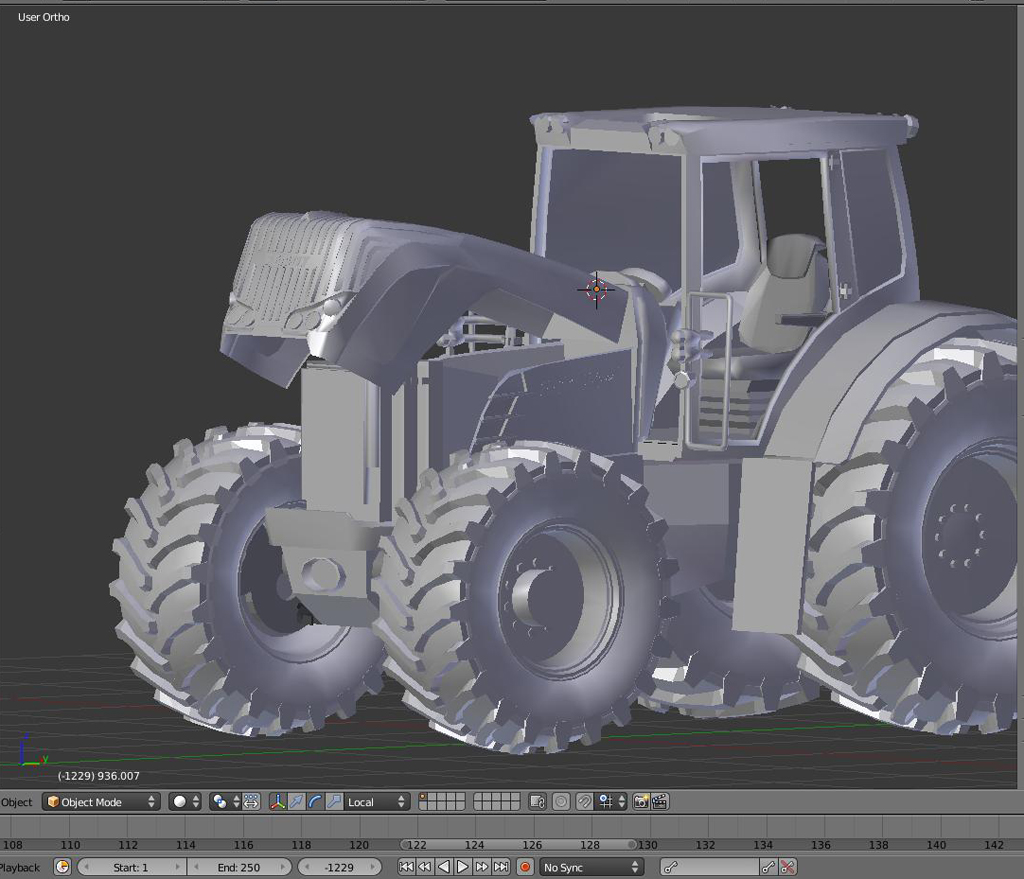Toggle the 3D manipulator axes icon

click(x=278, y=802)
